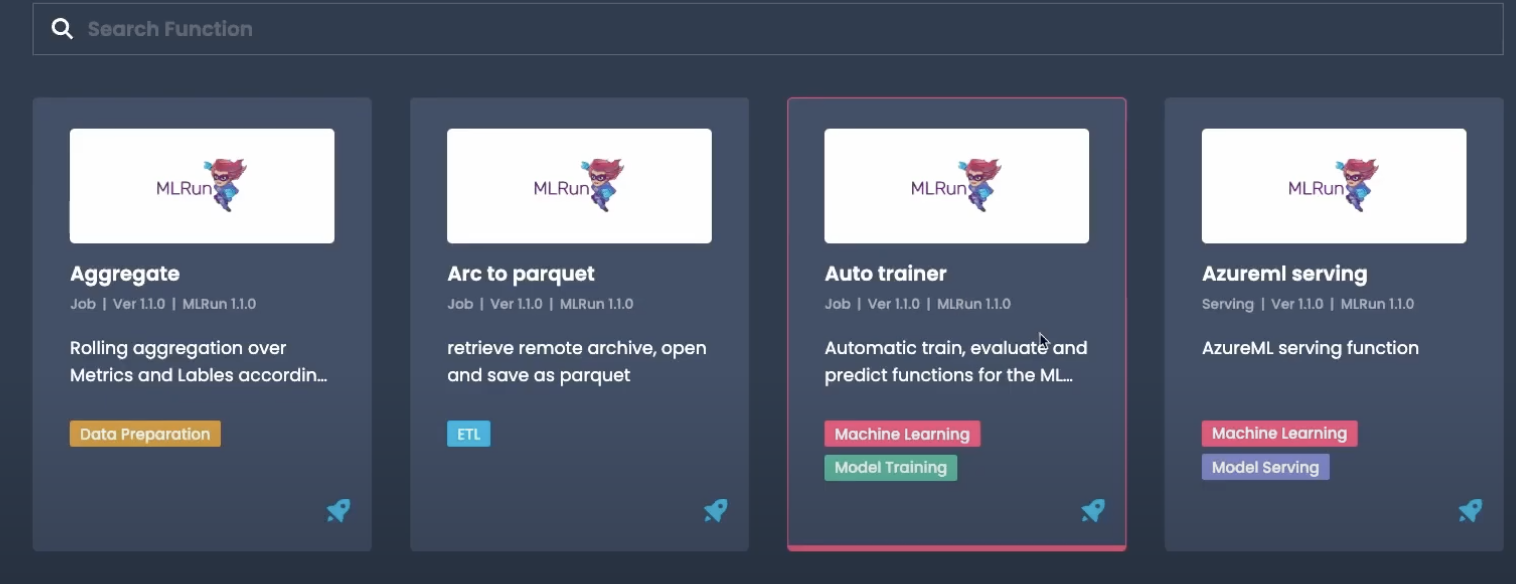Open the Aggregate card's MLRun logo thumbnail
Image resolution: width=1516 pixels, height=584 pixels.
click(202, 186)
